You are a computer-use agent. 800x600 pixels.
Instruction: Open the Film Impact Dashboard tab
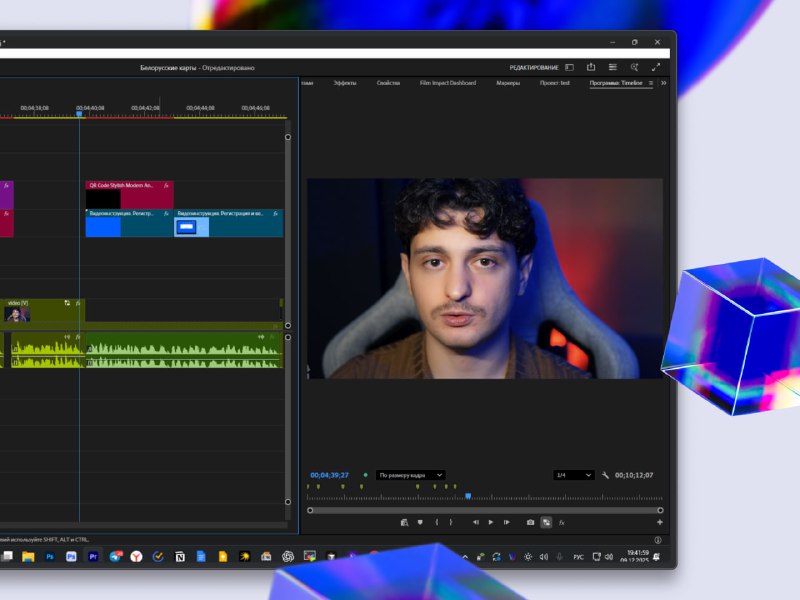[x=448, y=83]
